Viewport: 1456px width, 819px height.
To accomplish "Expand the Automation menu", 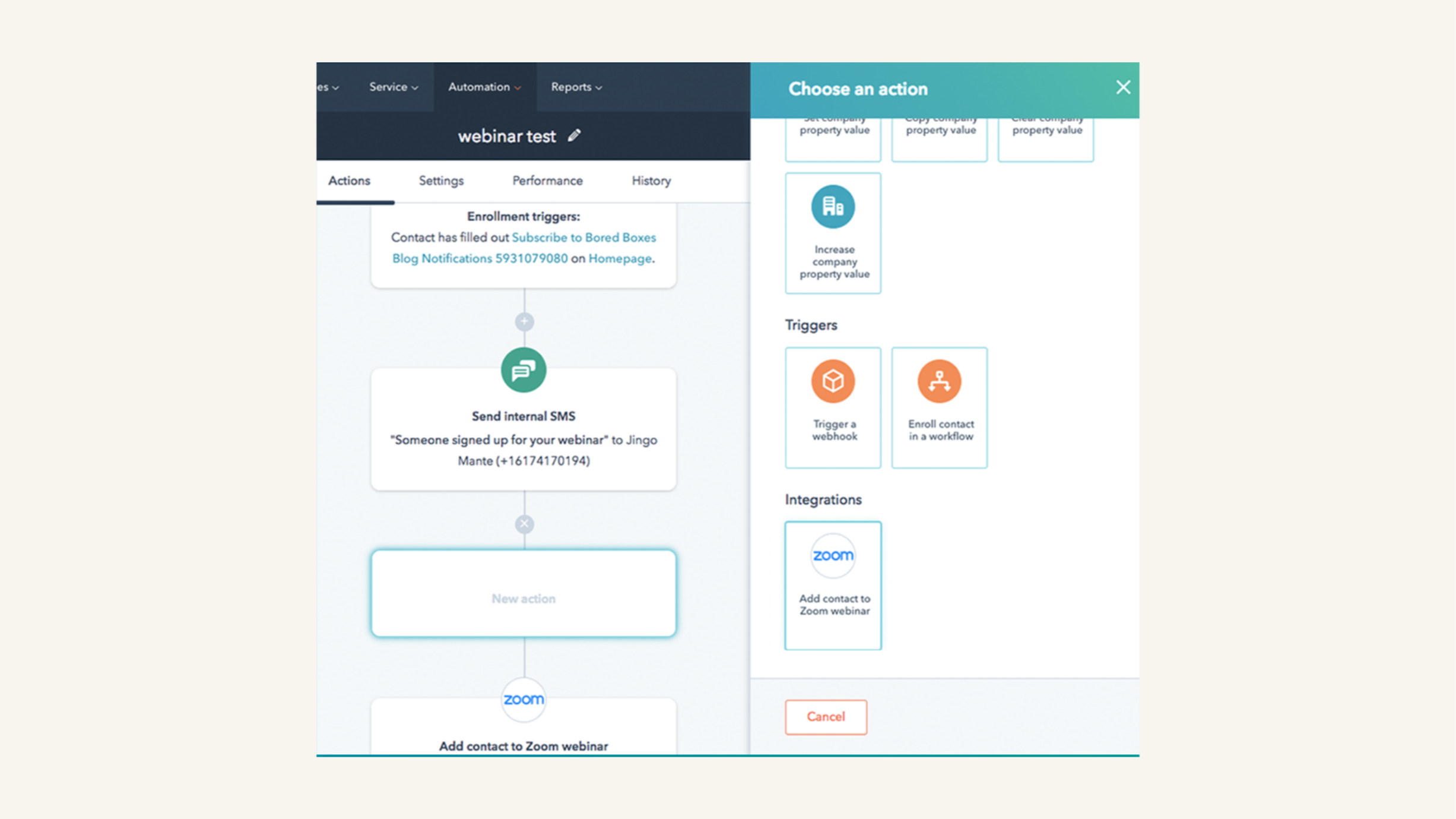I will 483,87.
